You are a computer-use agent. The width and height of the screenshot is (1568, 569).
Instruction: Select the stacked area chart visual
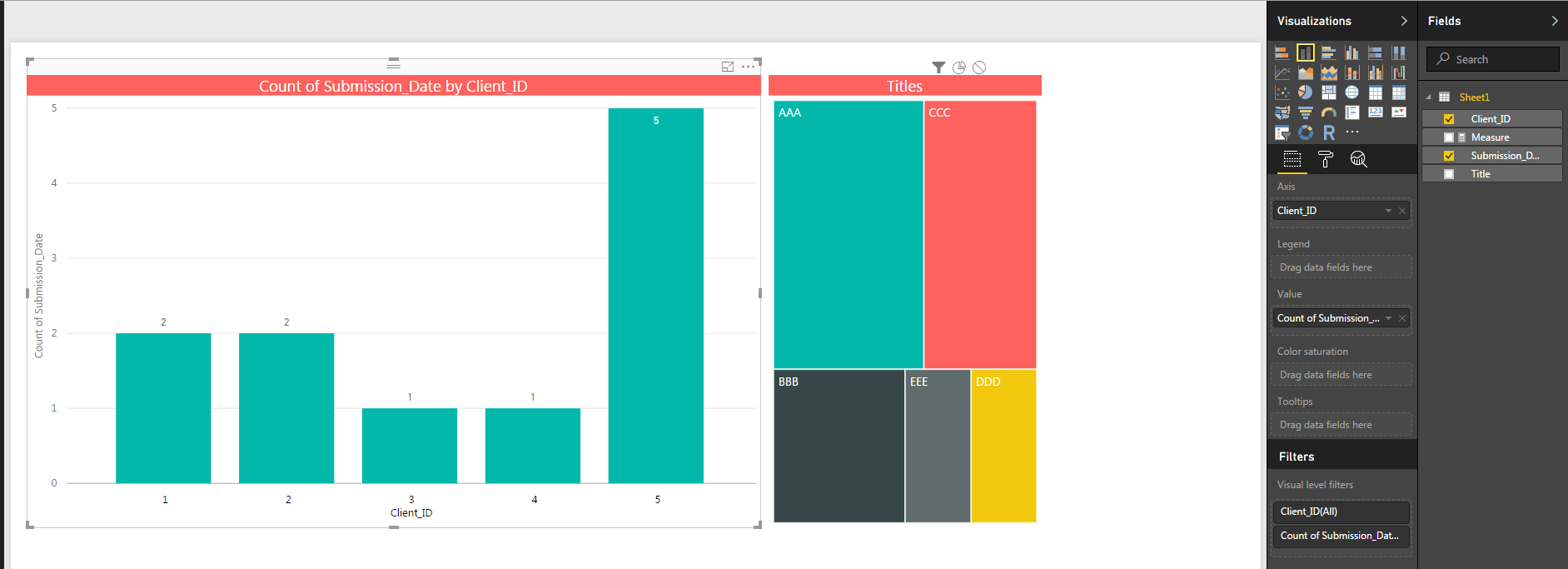click(x=1329, y=72)
